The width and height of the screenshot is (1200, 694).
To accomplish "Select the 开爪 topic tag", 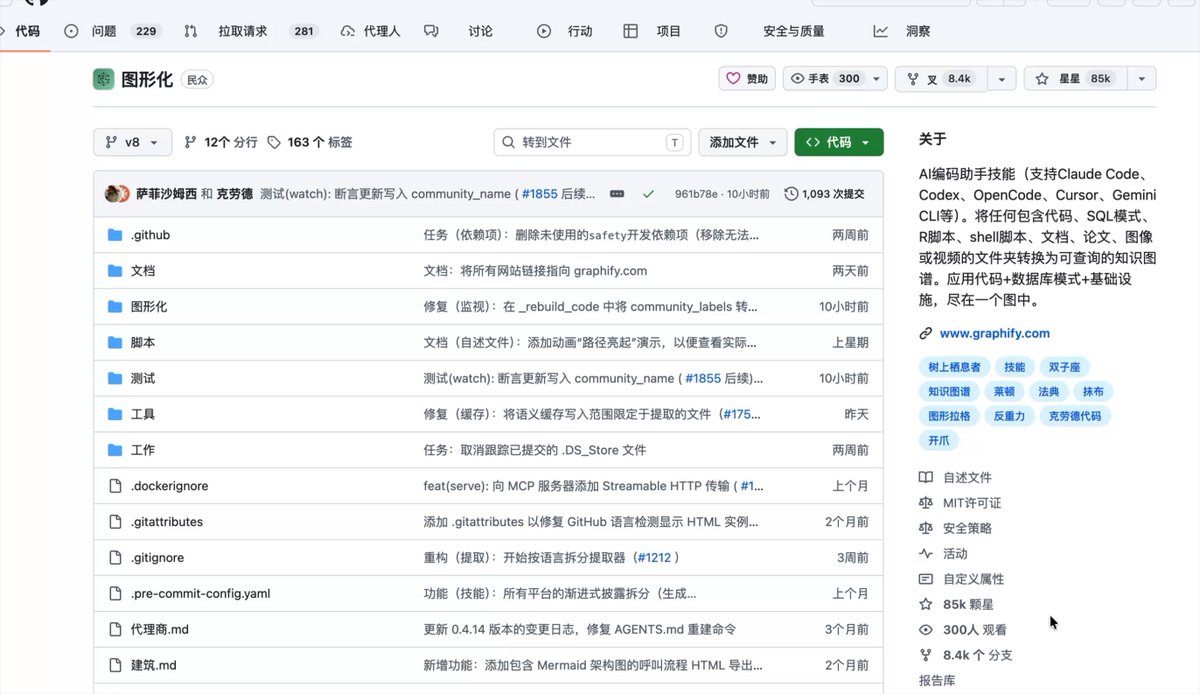I will click(938, 441).
